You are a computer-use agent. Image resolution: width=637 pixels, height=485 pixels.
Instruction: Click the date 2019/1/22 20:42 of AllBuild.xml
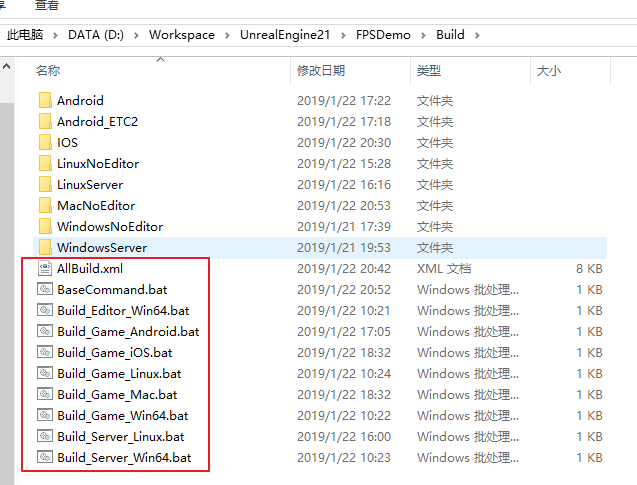click(x=344, y=268)
